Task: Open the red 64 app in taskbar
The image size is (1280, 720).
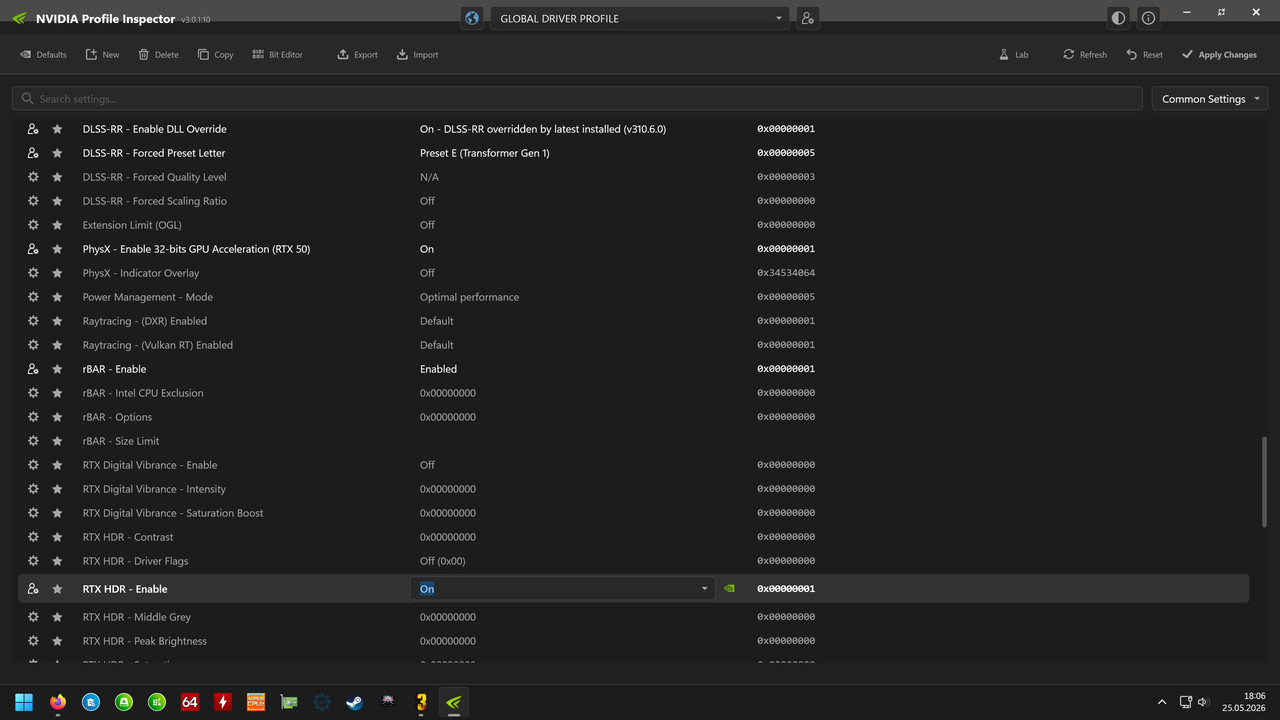Action: pyautogui.click(x=190, y=702)
